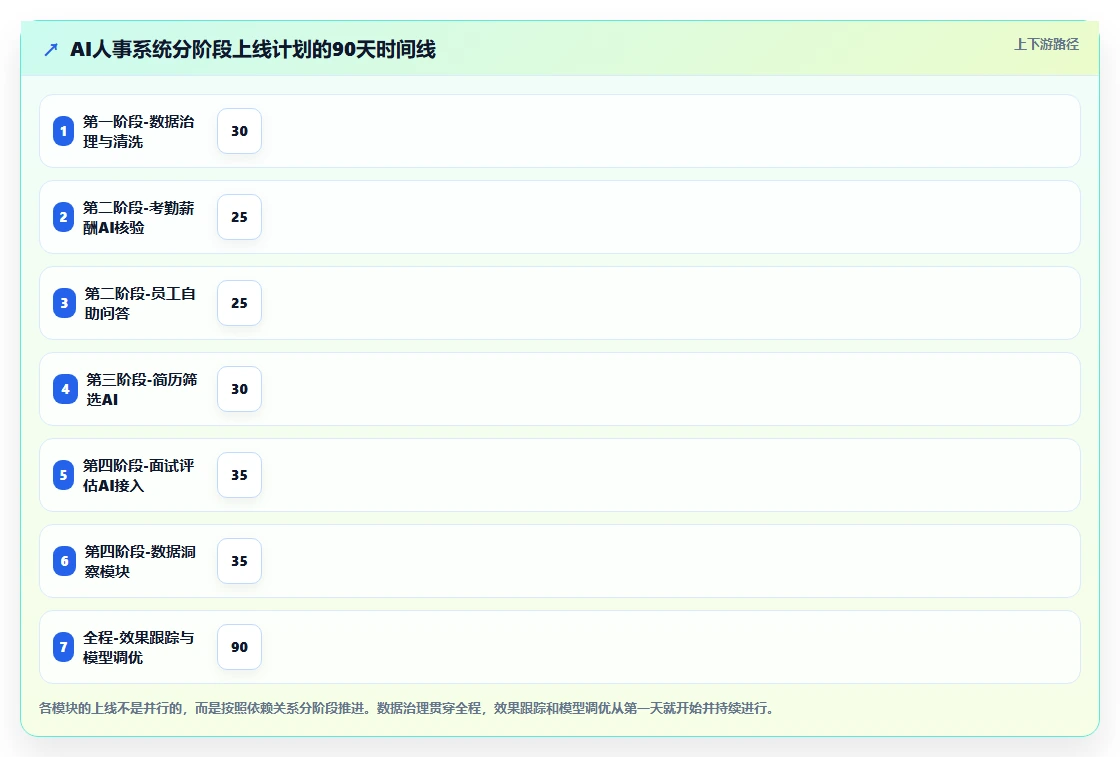Screen dimensions: 1120x757
Task: Click the 25 value box for 员工自助问答
Action: (239, 303)
